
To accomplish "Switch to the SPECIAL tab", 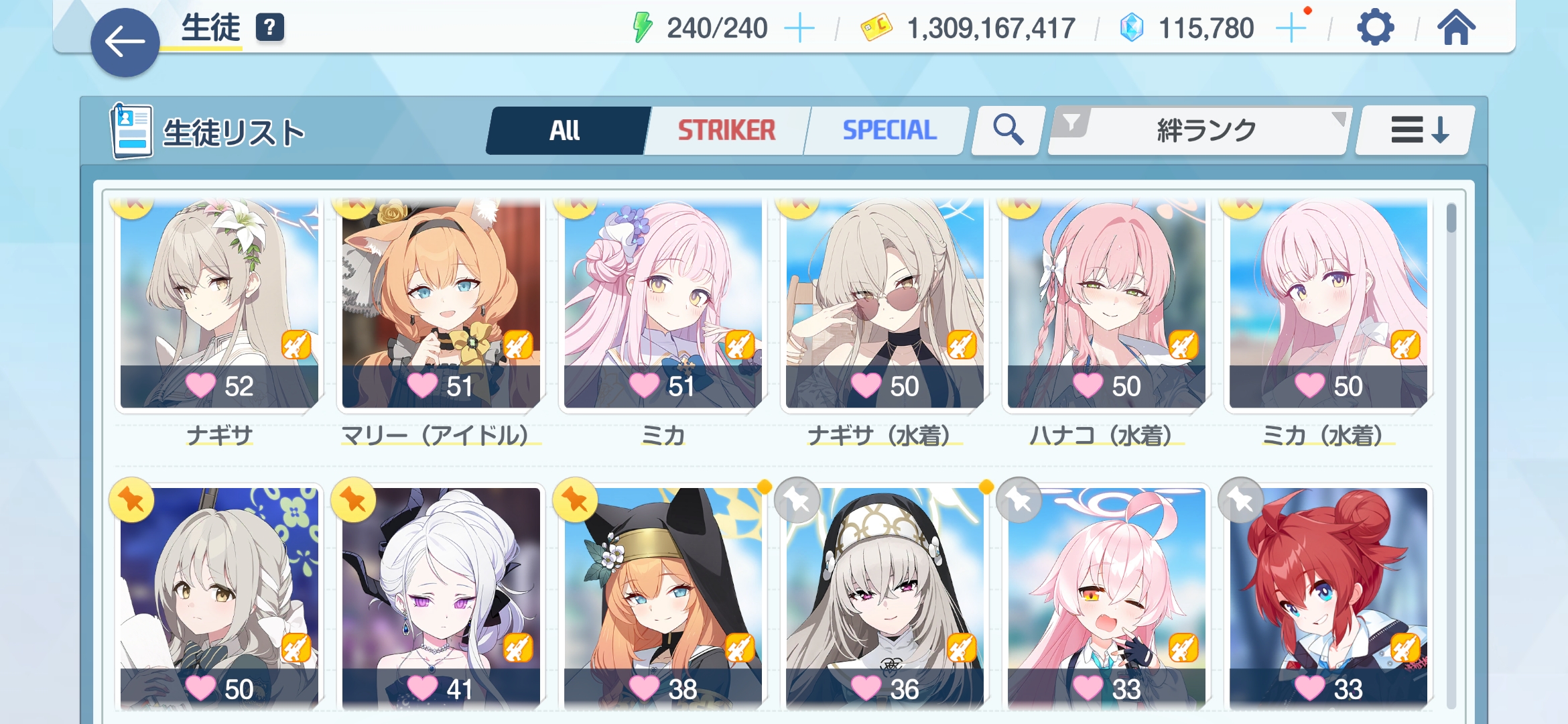I will 889,130.
